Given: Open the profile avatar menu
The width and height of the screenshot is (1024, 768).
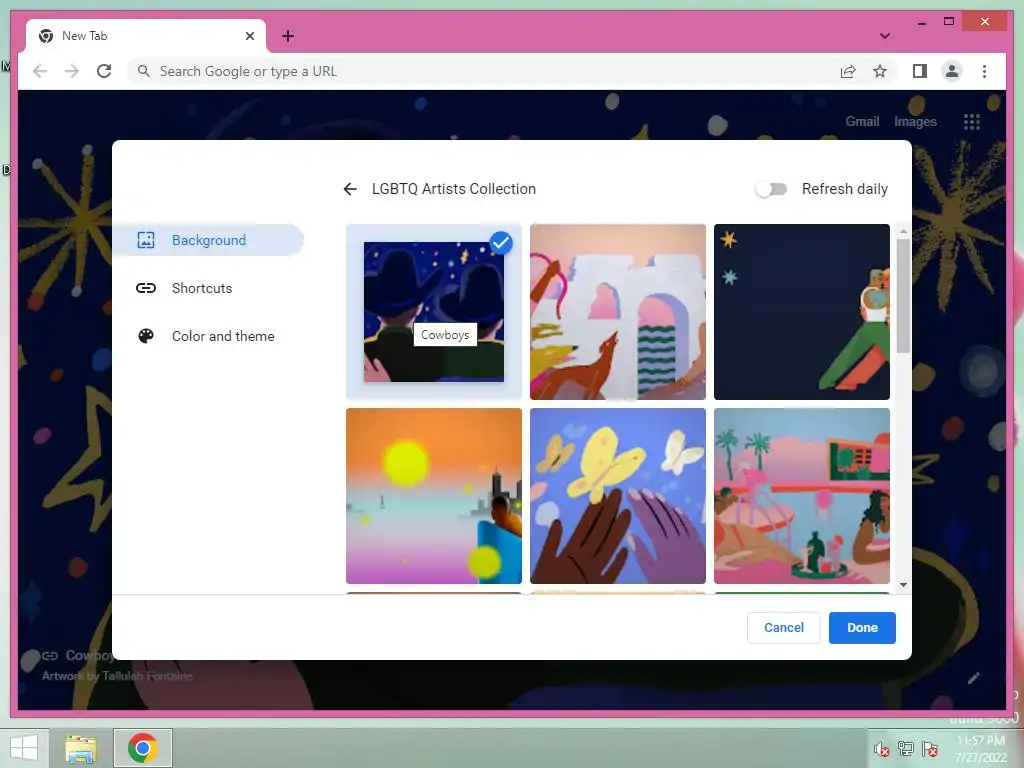Looking at the screenshot, I should click(952, 71).
